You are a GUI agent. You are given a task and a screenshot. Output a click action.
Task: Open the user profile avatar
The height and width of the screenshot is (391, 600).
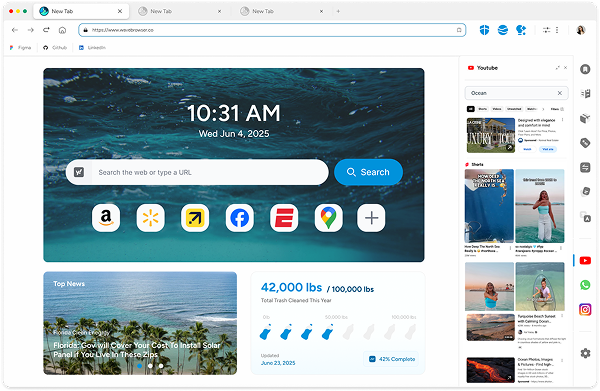click(581, 30)
